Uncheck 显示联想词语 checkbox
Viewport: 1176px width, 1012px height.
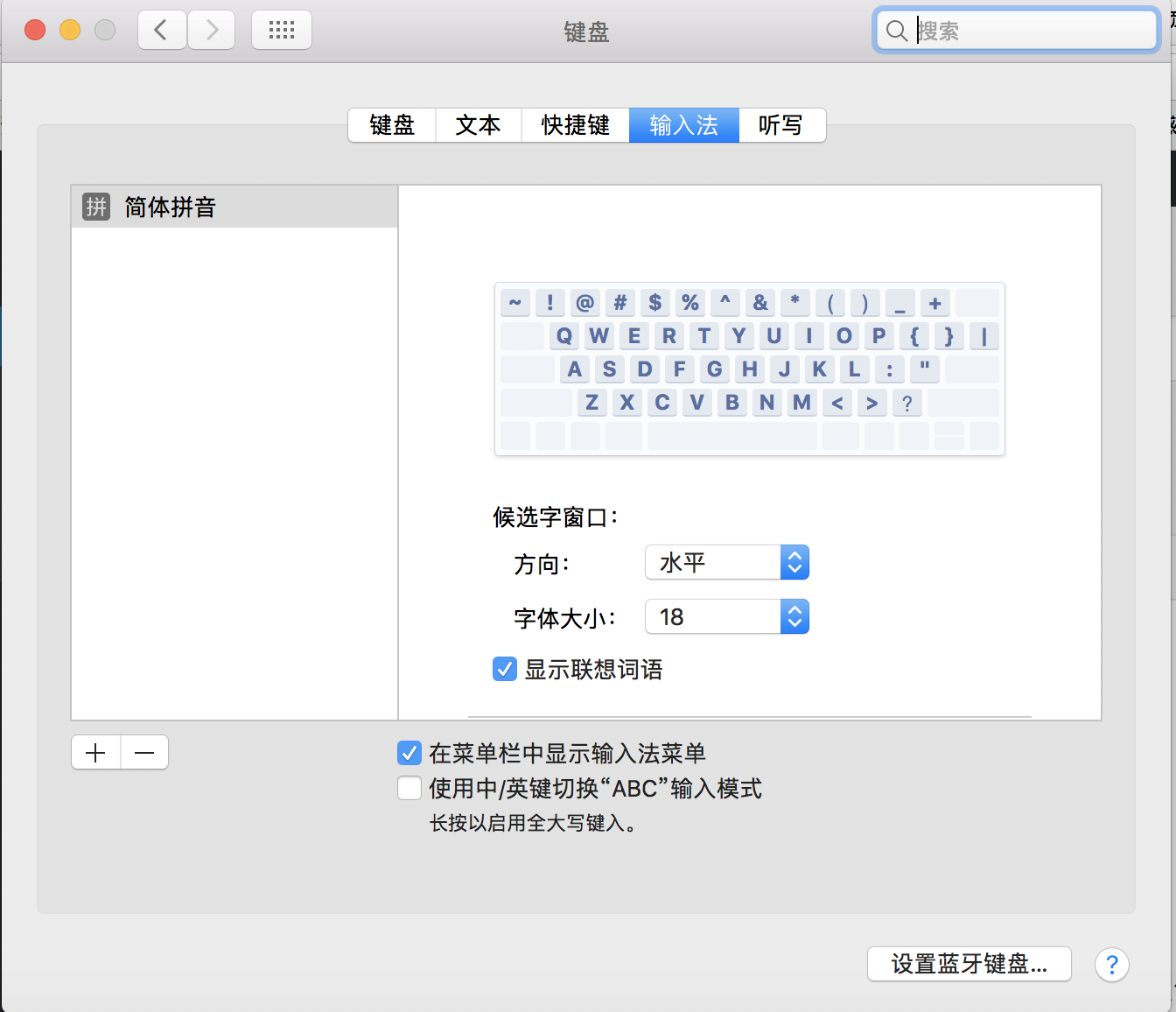point(505,670)
